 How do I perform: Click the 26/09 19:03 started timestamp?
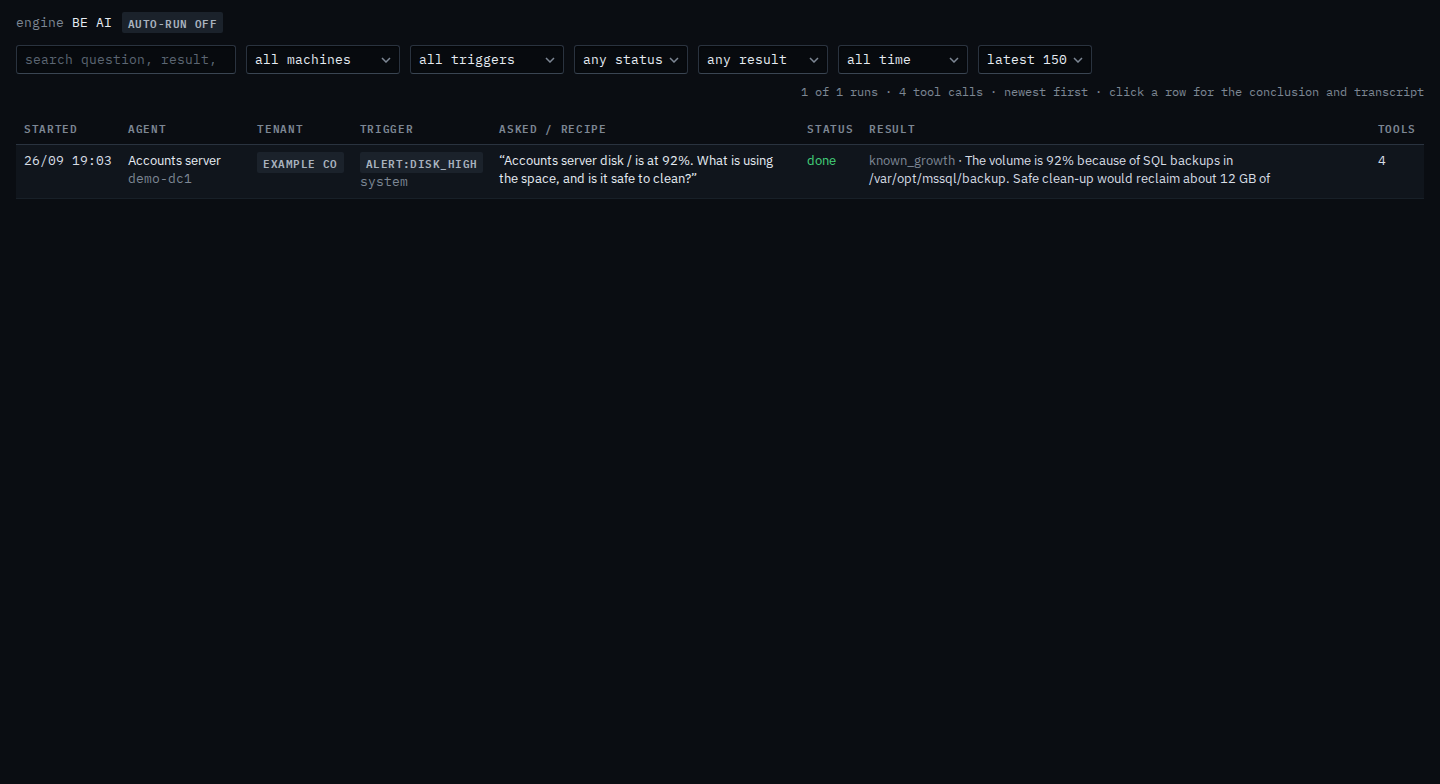click(68, 160)
